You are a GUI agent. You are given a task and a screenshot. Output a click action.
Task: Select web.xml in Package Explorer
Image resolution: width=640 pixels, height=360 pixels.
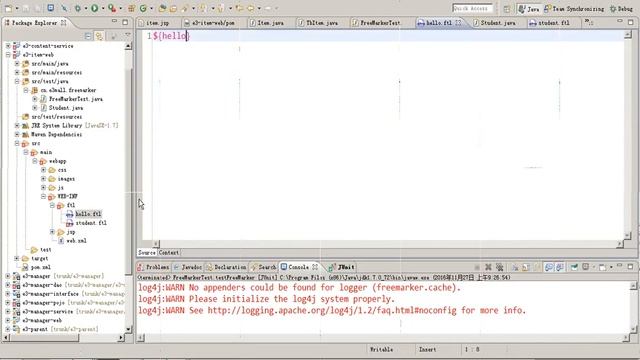click(x=72, y=241)
